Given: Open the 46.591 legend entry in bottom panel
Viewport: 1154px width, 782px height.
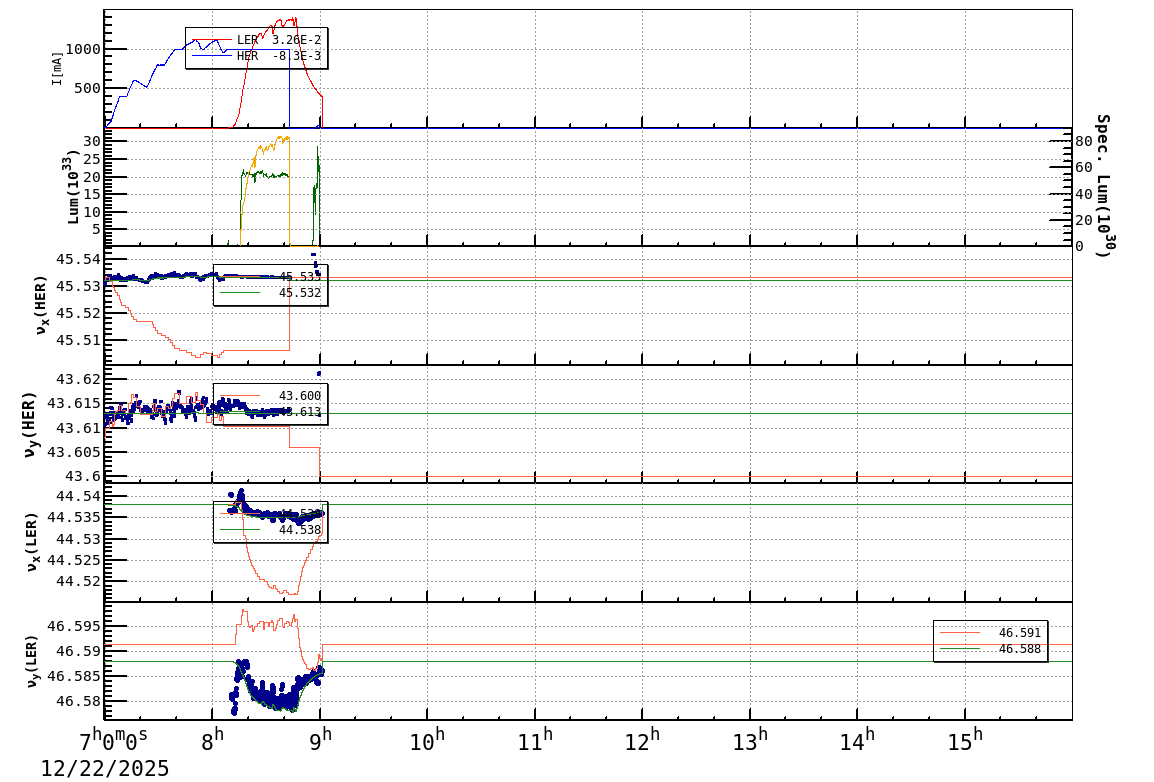Looking at the screenshot, I should point(1018,632).
